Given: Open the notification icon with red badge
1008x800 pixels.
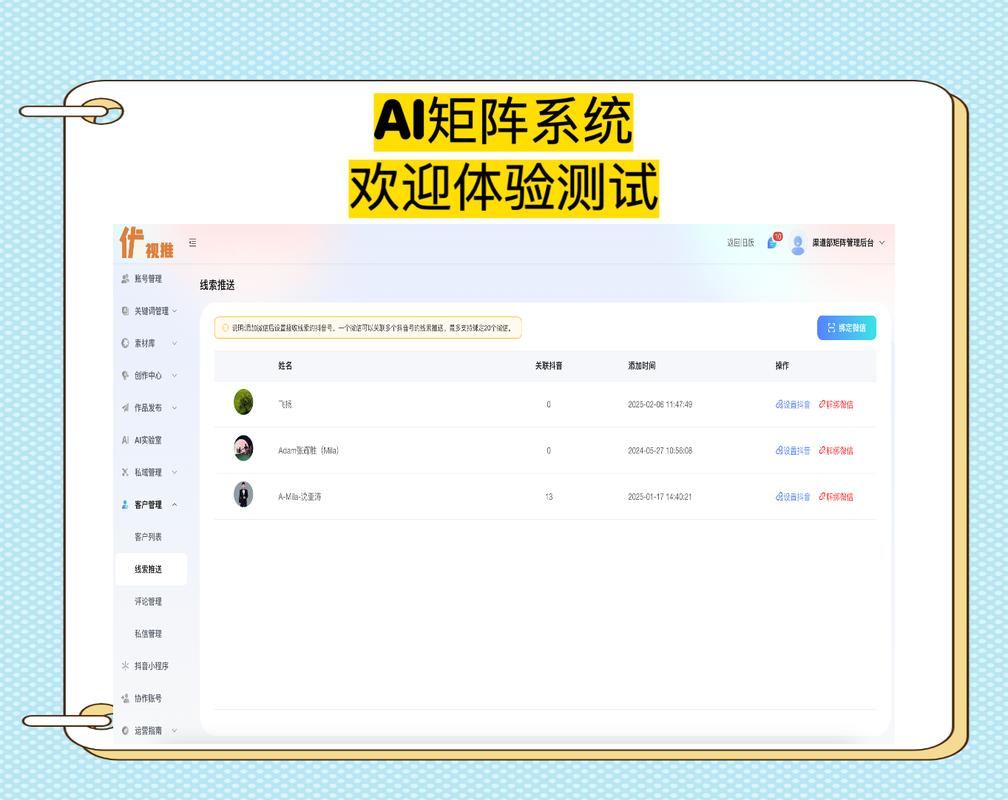Looking at the screenshot, I should point(773,241).
